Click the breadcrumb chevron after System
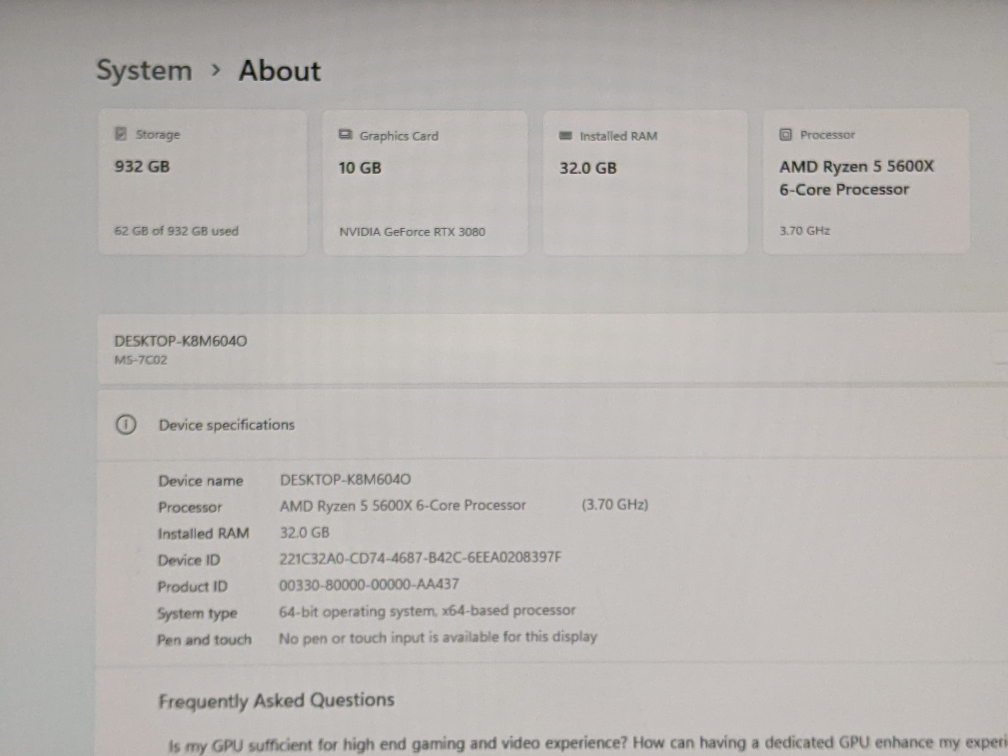 (x=215, y=71)
